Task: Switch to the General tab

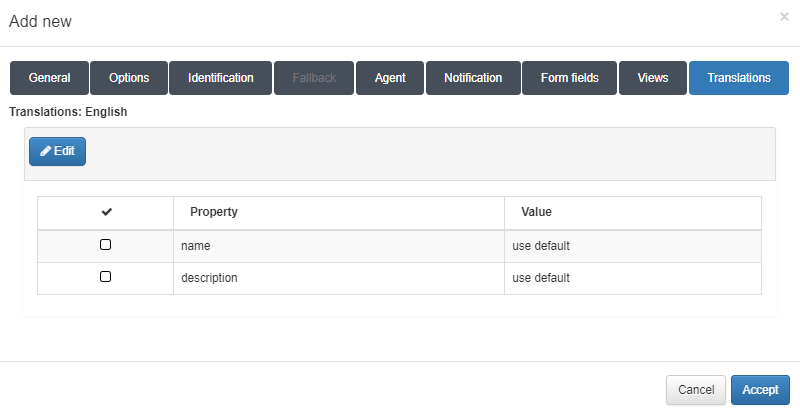Action: point(49,78)
